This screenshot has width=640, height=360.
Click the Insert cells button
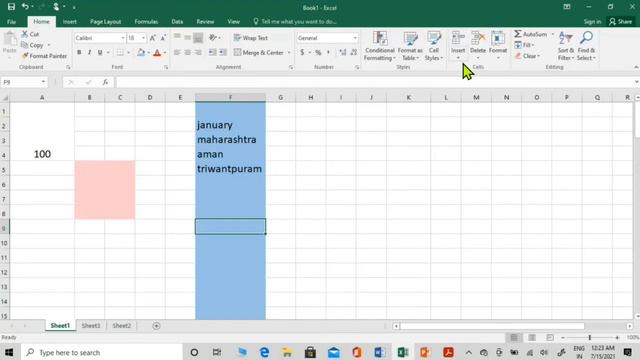pyautogui.click(x=458, y=41)
